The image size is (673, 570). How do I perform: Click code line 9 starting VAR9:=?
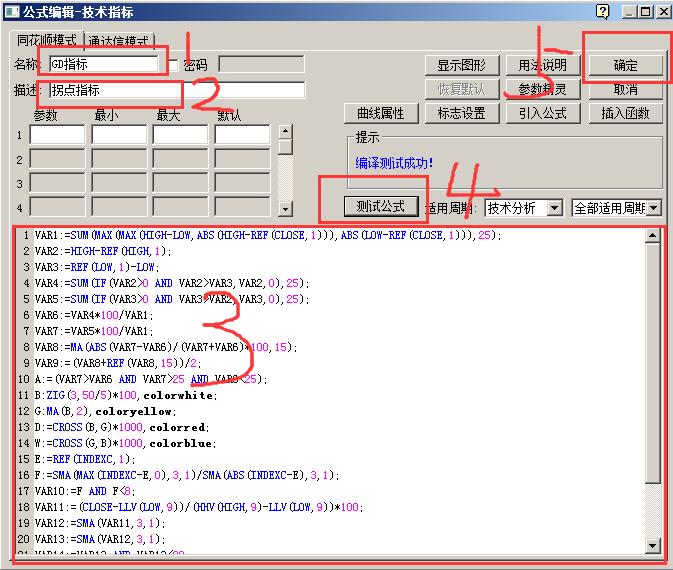pos(118,364)
